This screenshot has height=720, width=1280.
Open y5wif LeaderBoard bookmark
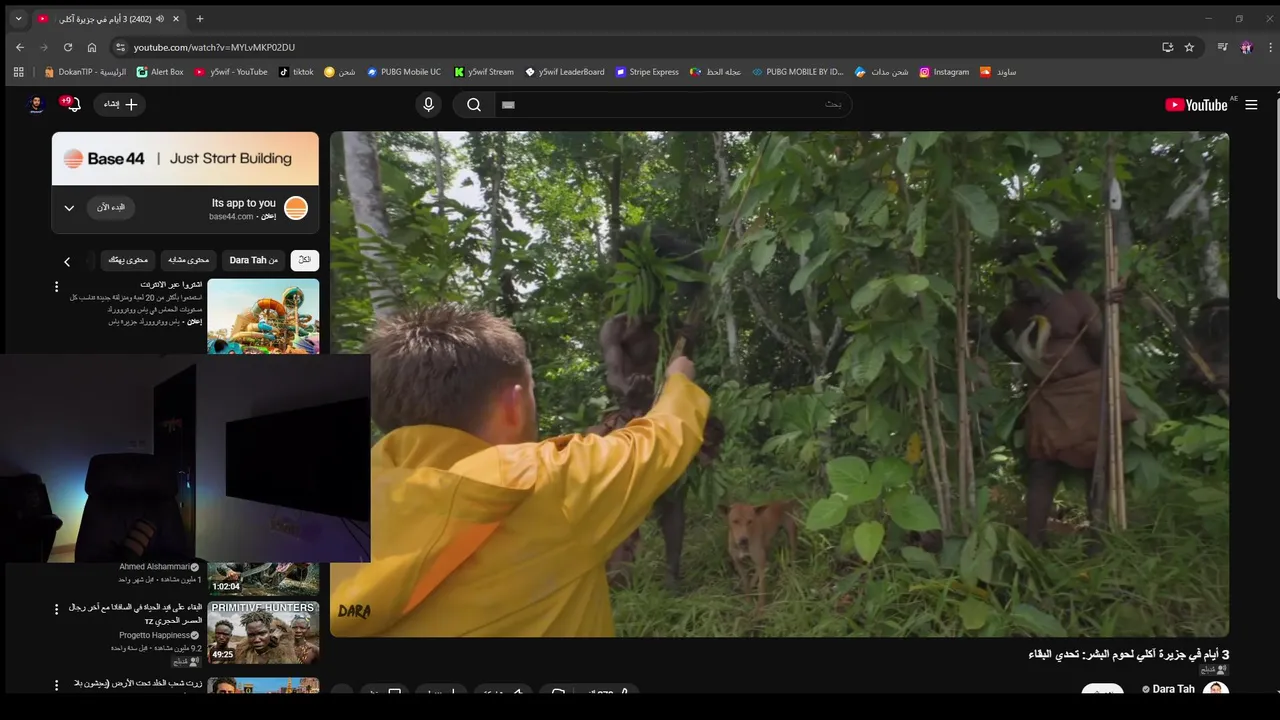pyautogui.click(x=564, y=72)
